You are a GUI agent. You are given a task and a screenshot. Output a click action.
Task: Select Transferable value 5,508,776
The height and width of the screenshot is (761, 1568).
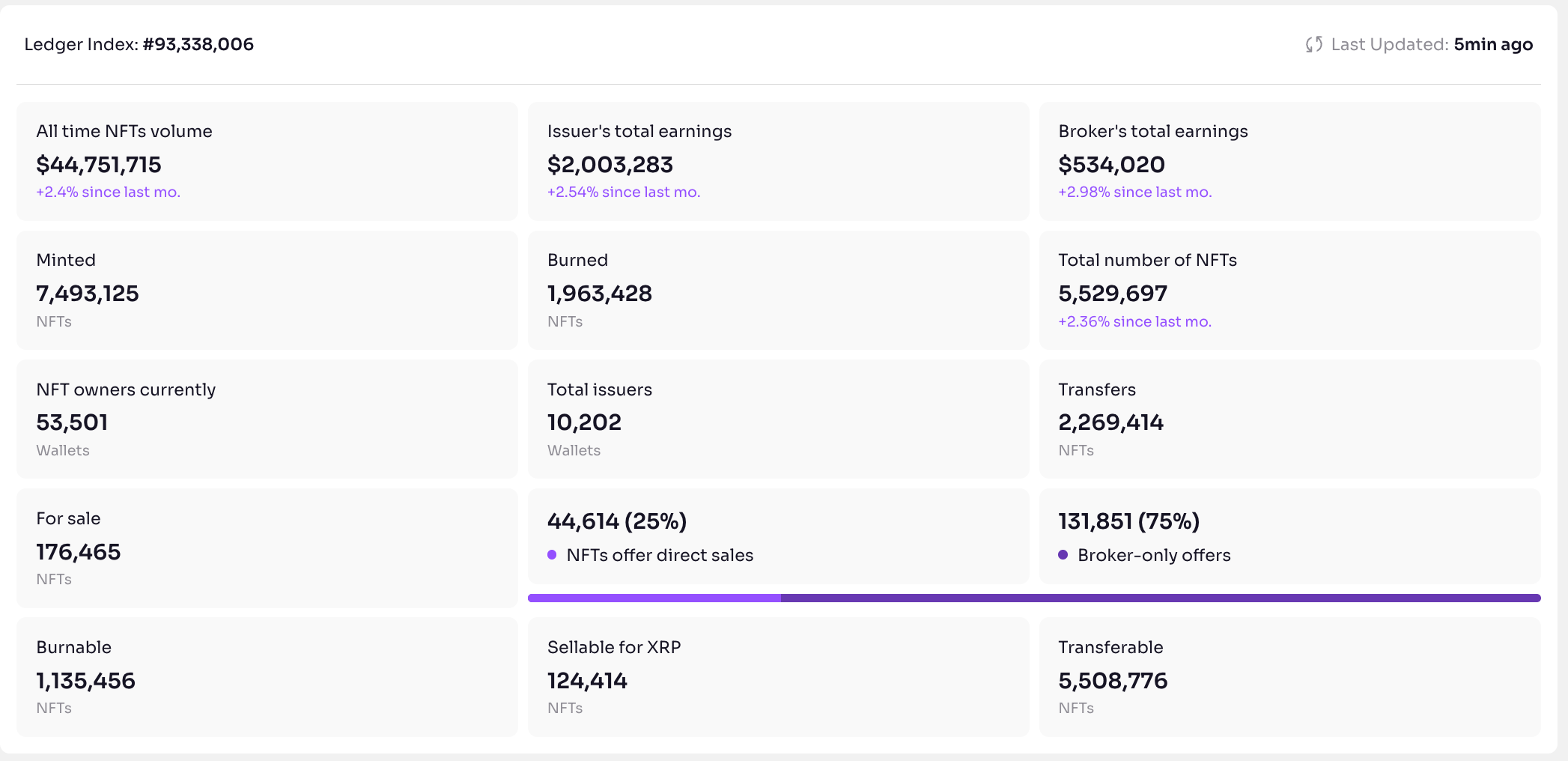point(1113,681)
